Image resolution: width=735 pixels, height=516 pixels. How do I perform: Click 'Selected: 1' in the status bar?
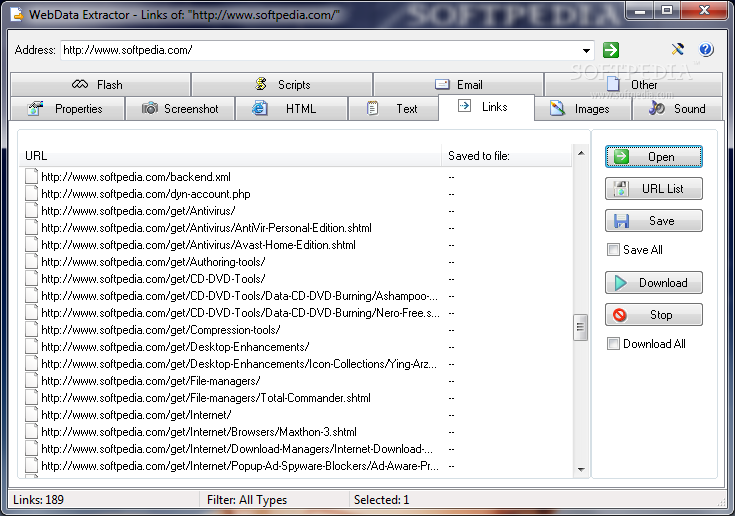click(x=381, y=500)
